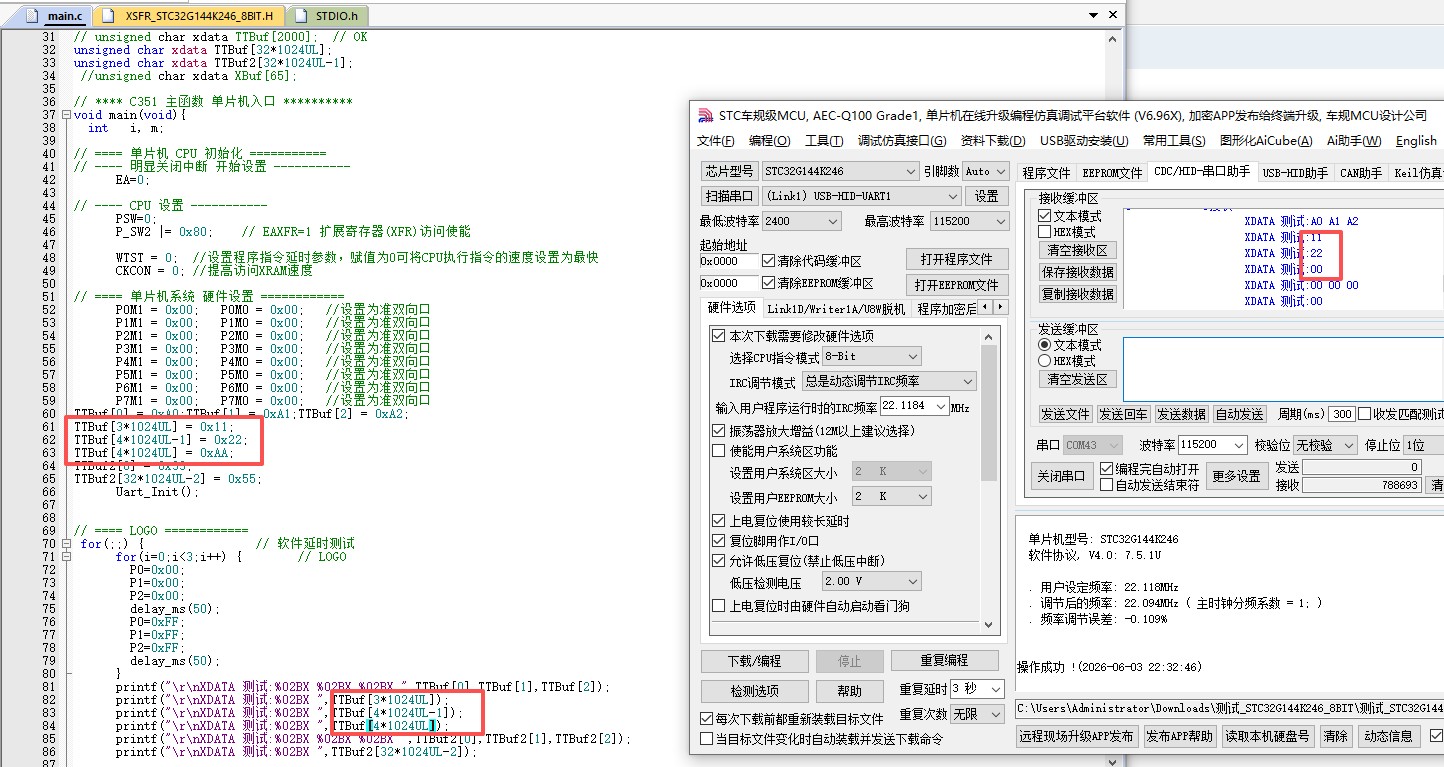Toggle 允许低压复位 checkbox
The image size is (1444, 767).
click(x=718, y=561)
